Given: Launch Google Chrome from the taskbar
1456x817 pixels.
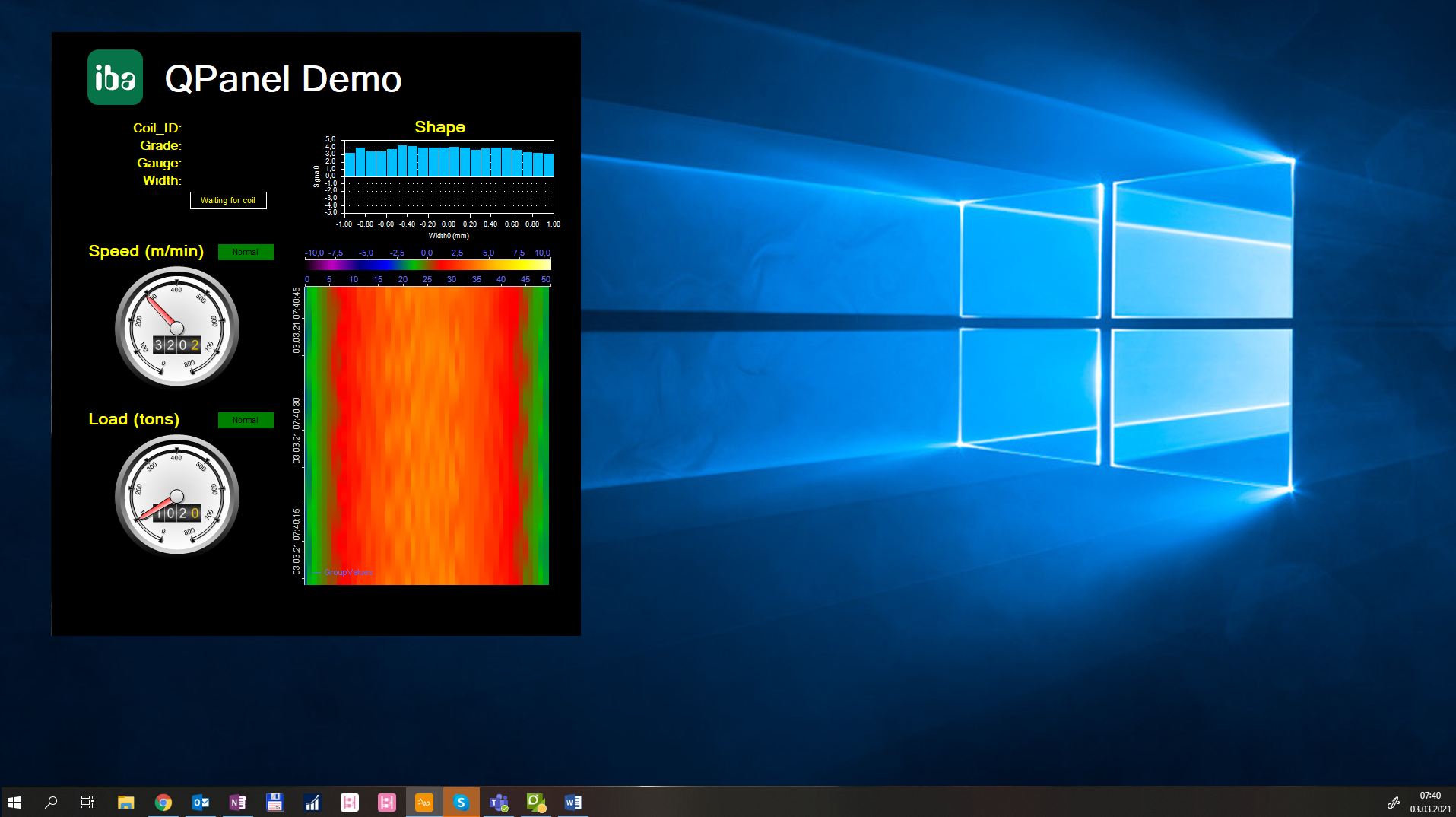Looking at the screenshot, I should click(163, 803).
